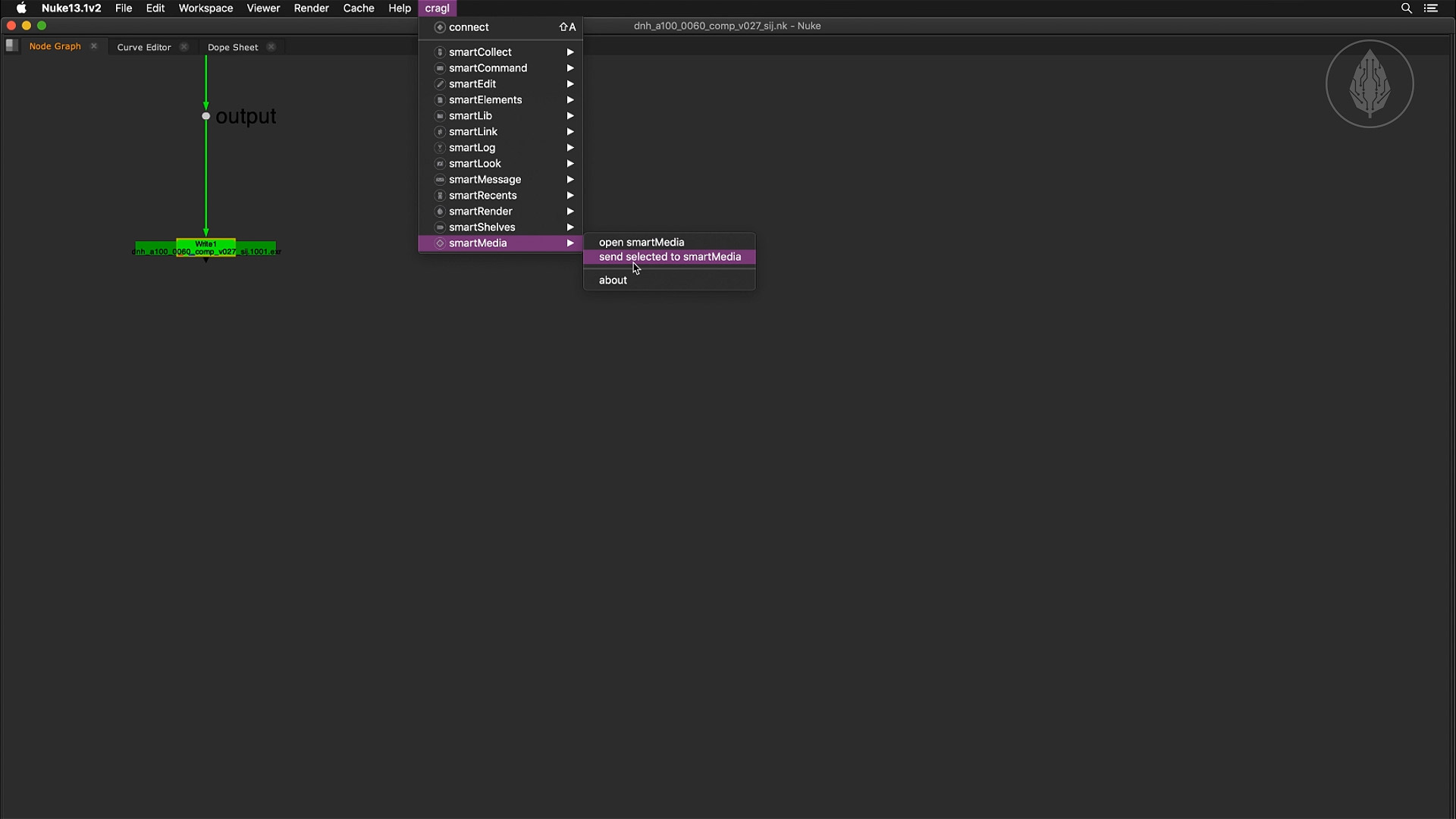Select about in smartMedia submenu
The width and height of the screenshot is (1456, 819).
(x=669, y=281)
